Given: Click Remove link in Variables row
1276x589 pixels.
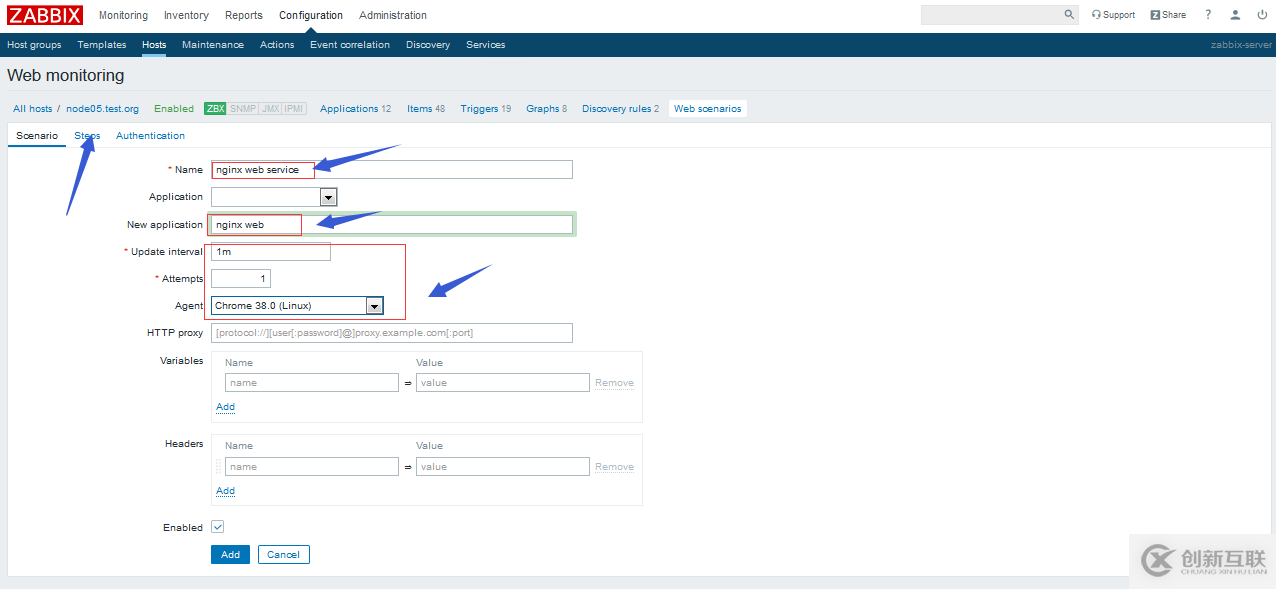Looking at the screenshot, I should pyautogui.click(x=614, y=383).
